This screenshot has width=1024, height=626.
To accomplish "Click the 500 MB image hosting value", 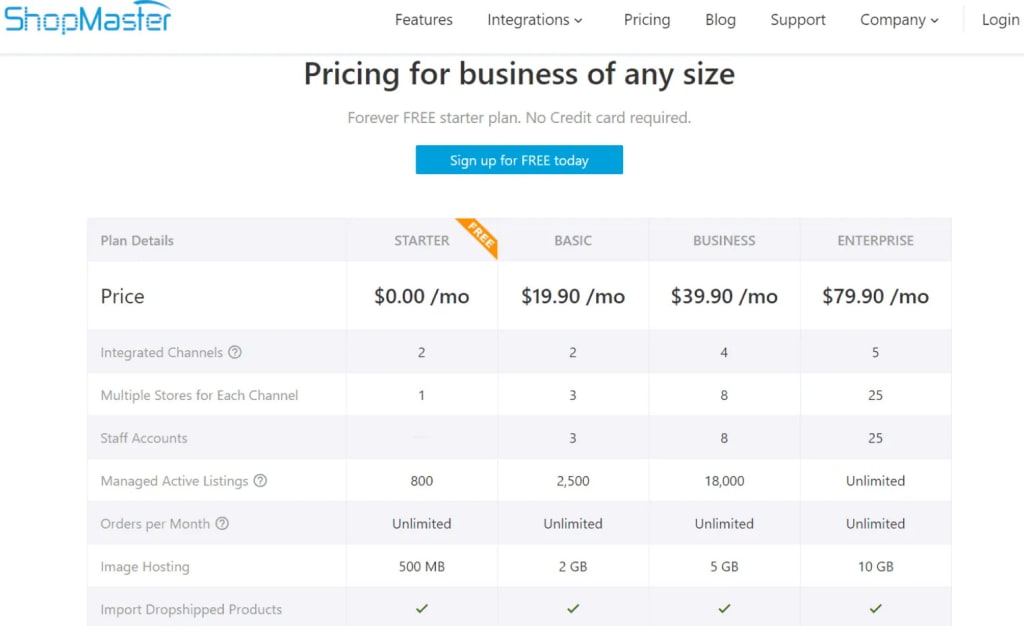I will tap(421, 567).
